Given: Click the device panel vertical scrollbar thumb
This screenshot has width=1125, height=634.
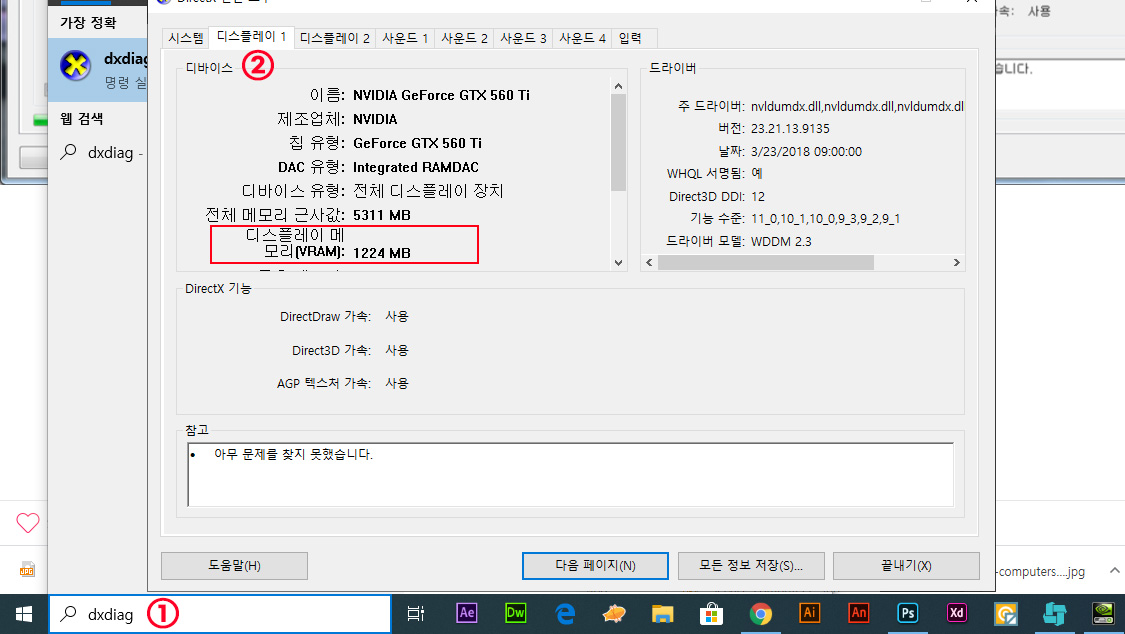Looking at the screenshot, I should (x=618, y=142).
